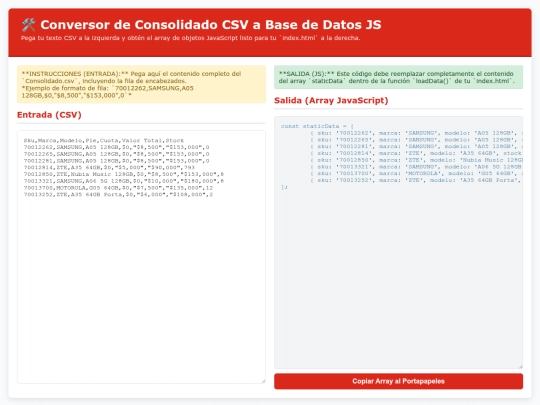
Task: Click the CSV header row 'Sku,Marca,Modelo,Pie,Cuota,Valor Total,Stock'
Action: pyautogui.click(x=104, y=141)
